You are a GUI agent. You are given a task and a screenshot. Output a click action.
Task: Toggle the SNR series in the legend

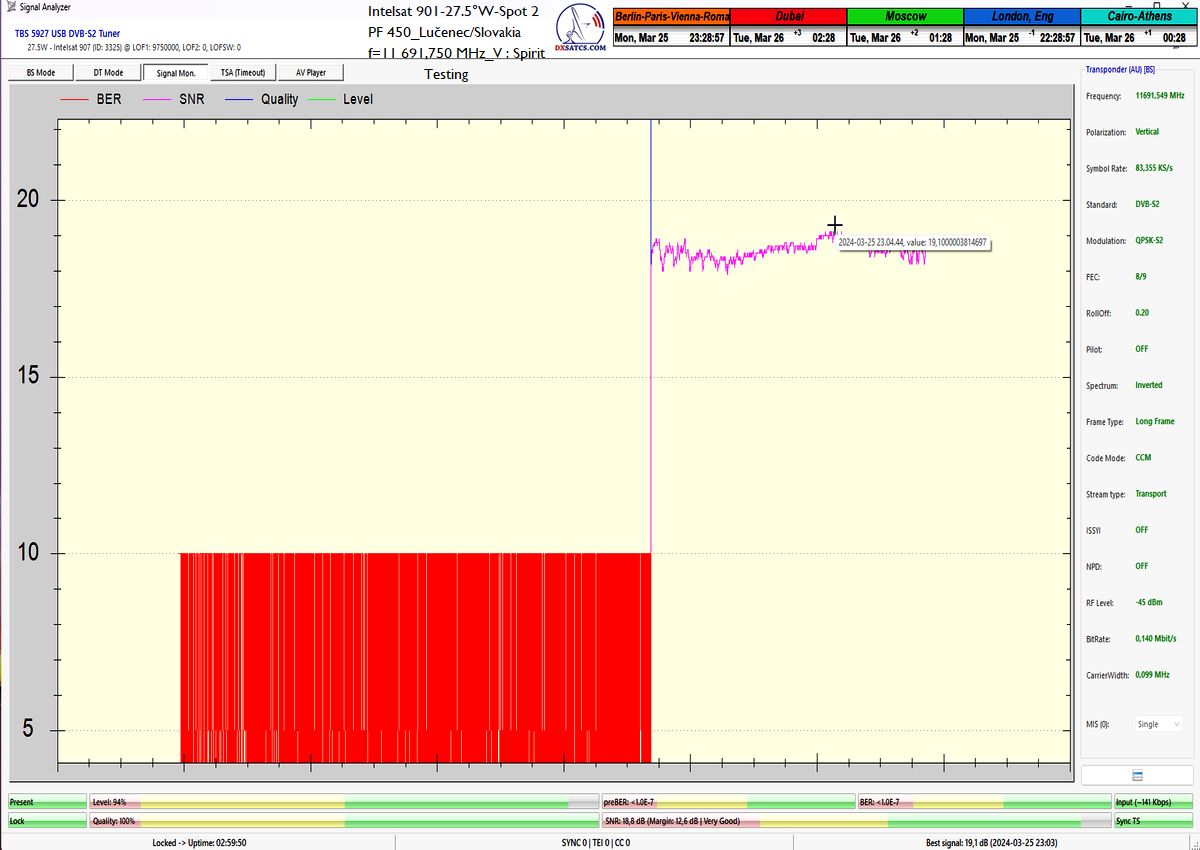click(175, 99)
